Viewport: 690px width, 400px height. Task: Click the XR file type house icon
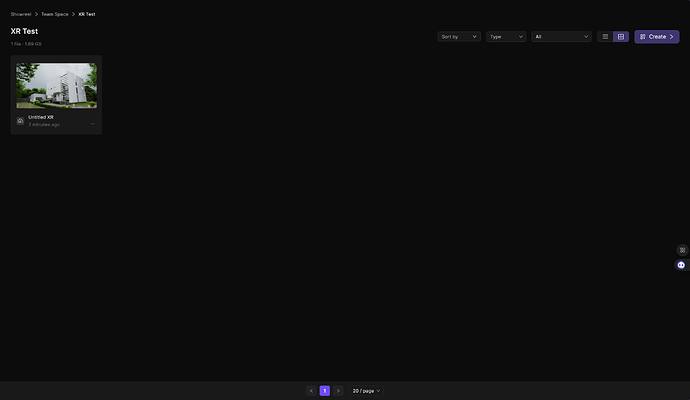20,121
